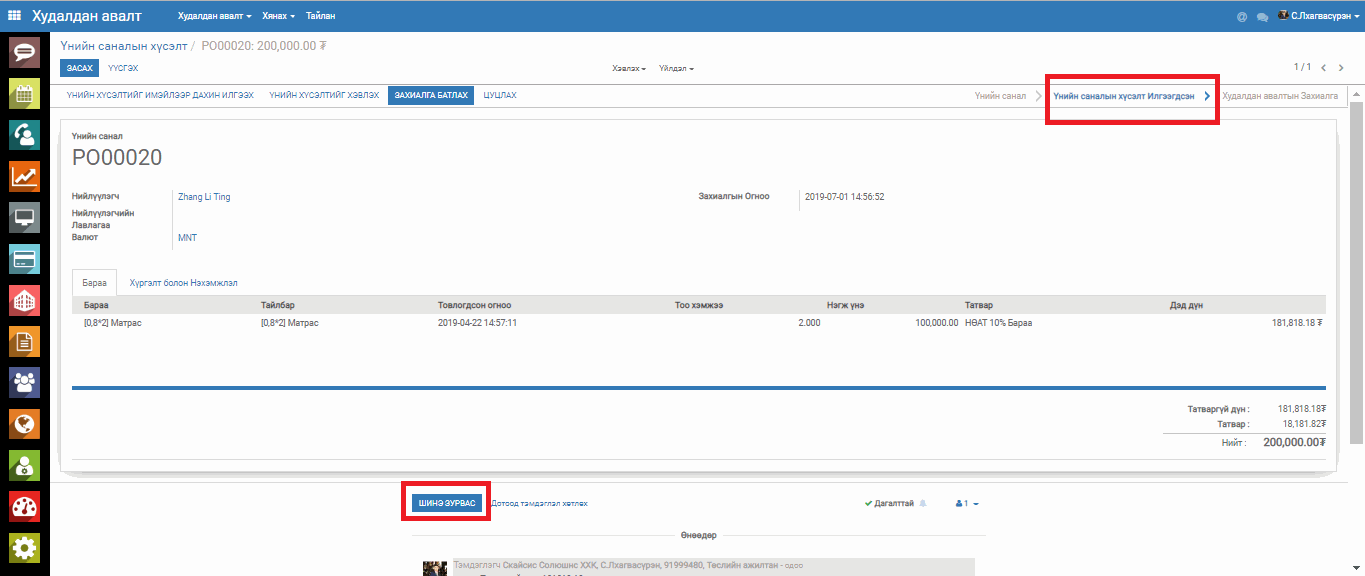The height and width of the screenshot is (576, 1365).
Task: Open the red Dashboard gauge app icon
Action: pos(24,506)
